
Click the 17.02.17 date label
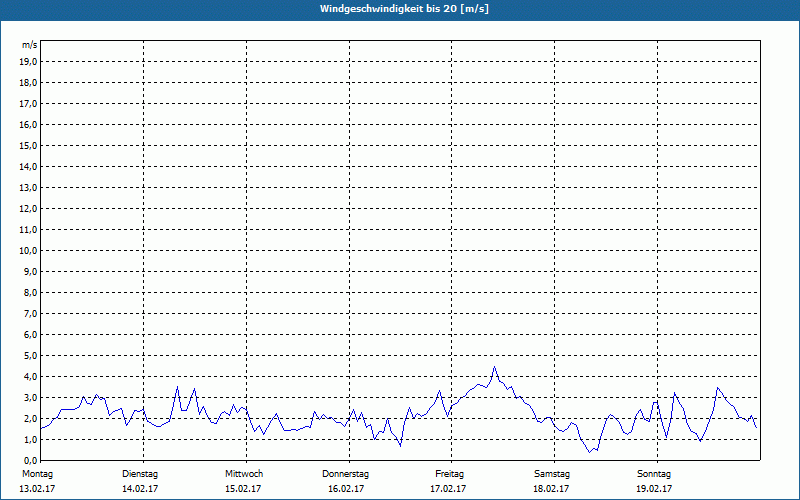click(x=449, y=489)
